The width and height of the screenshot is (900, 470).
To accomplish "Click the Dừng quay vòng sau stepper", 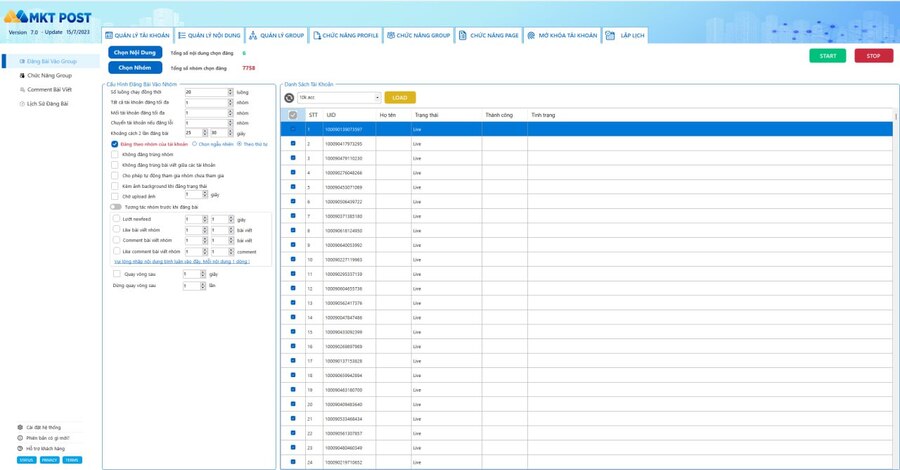I will [x=203, y=286].
